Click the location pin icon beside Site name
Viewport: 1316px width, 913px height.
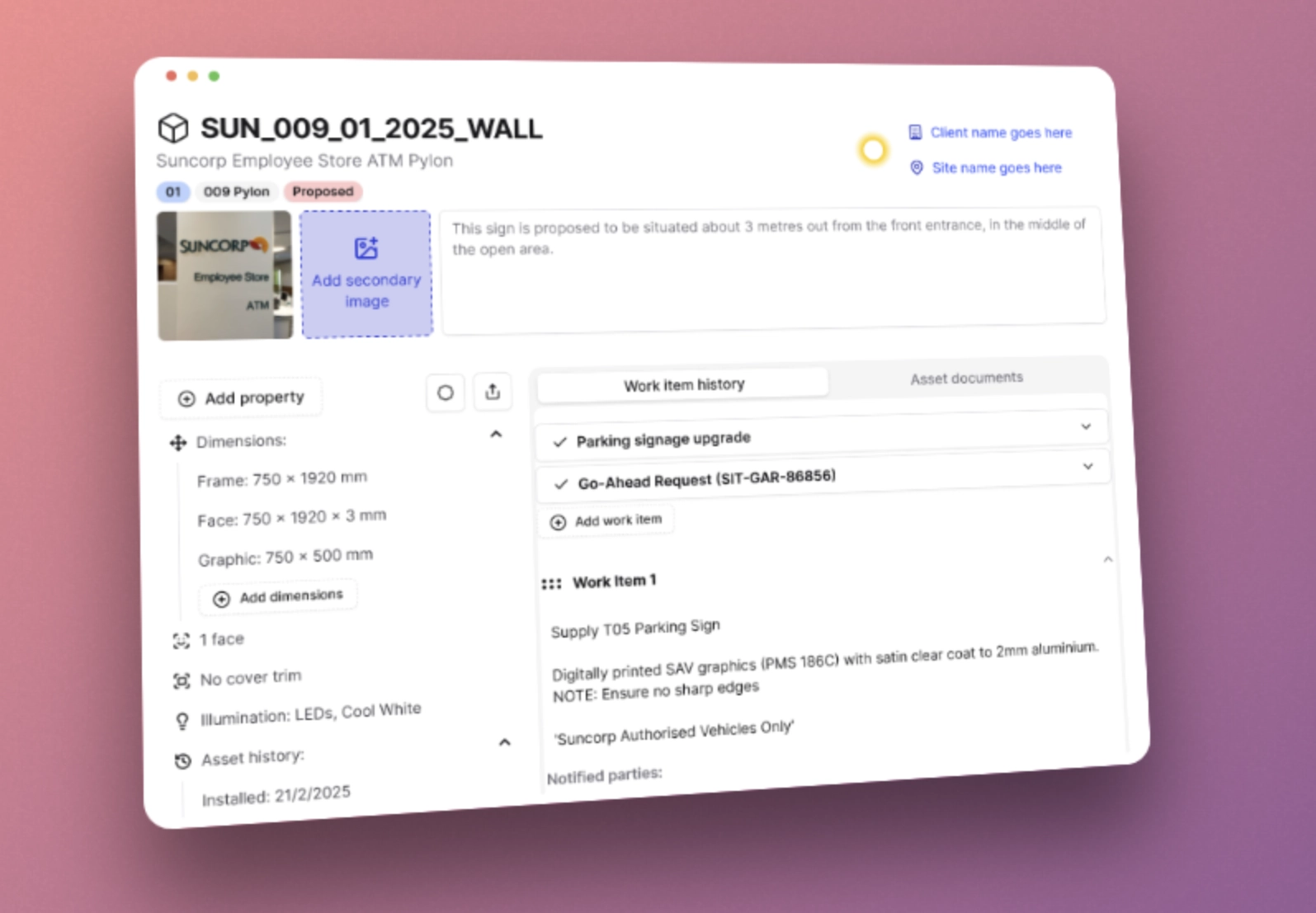click(x=916, y=167)
